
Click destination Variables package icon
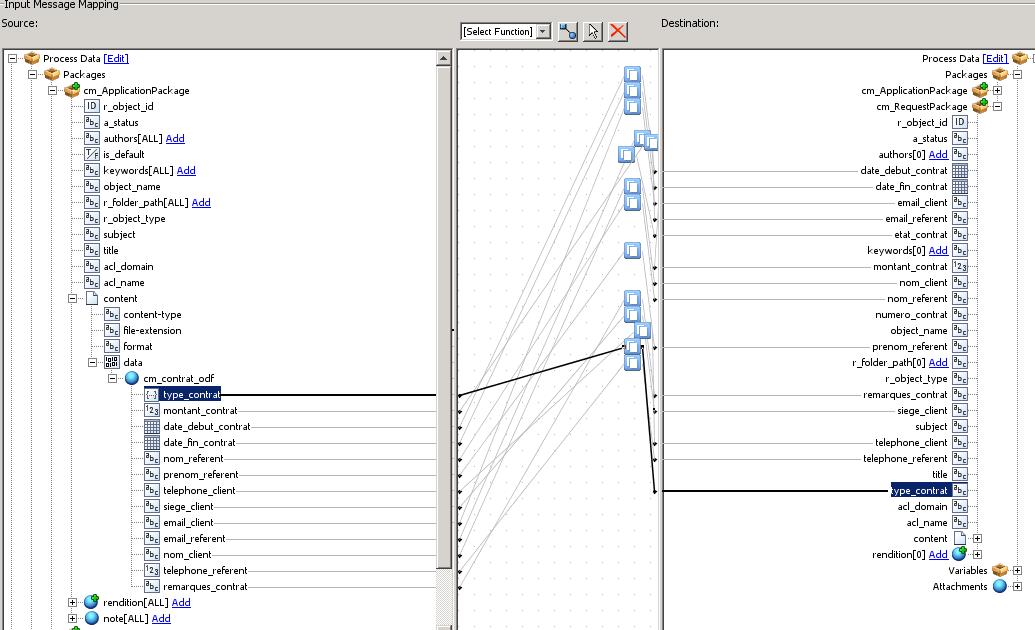point(1000,570)
